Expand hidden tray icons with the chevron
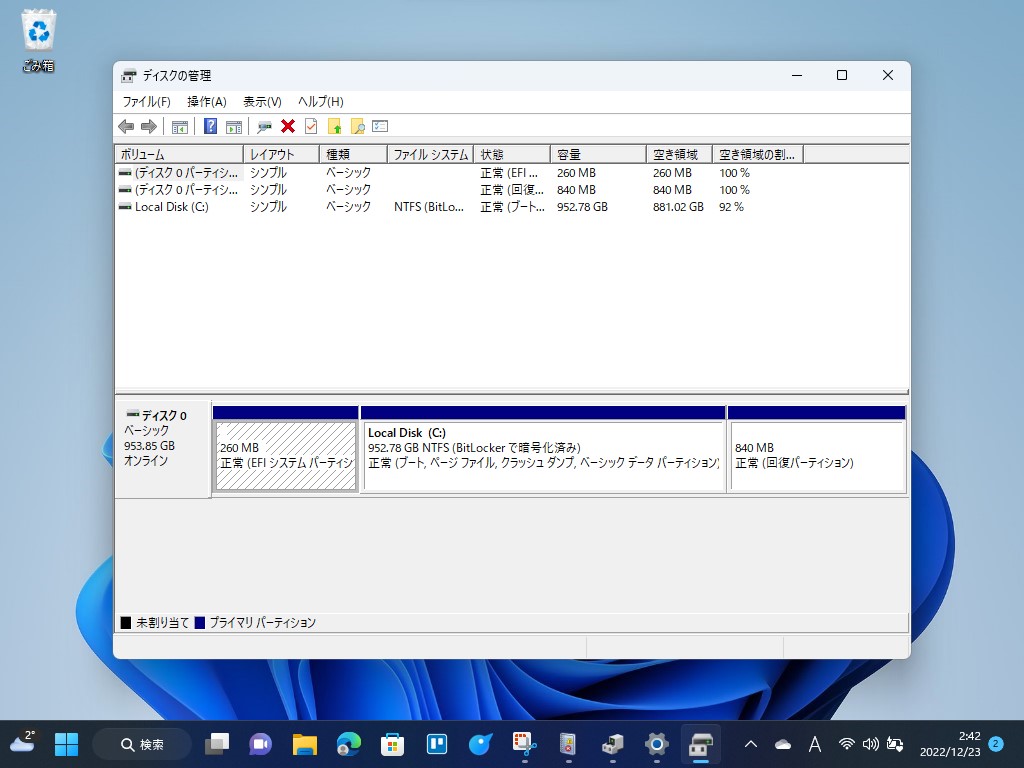1024x768 pixels. tap(750, 744)
